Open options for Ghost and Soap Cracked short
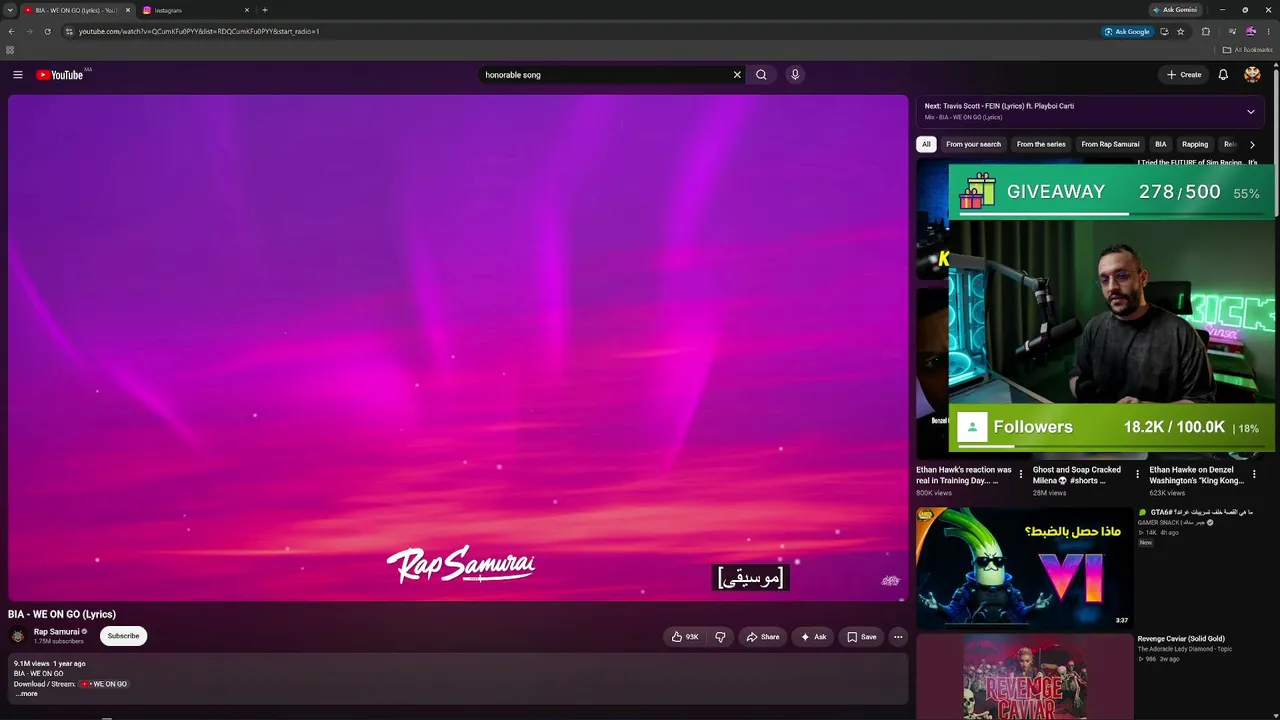The height and width of the screenshot is (720, 1280). pyautogui.click(x=1137, y=475)
